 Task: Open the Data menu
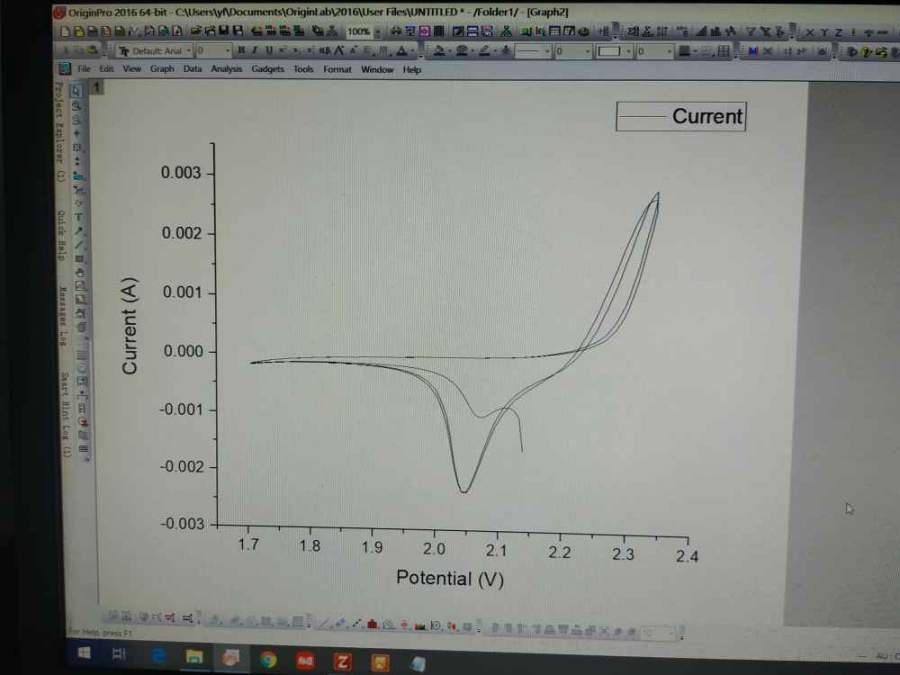(x=192, y=69)
